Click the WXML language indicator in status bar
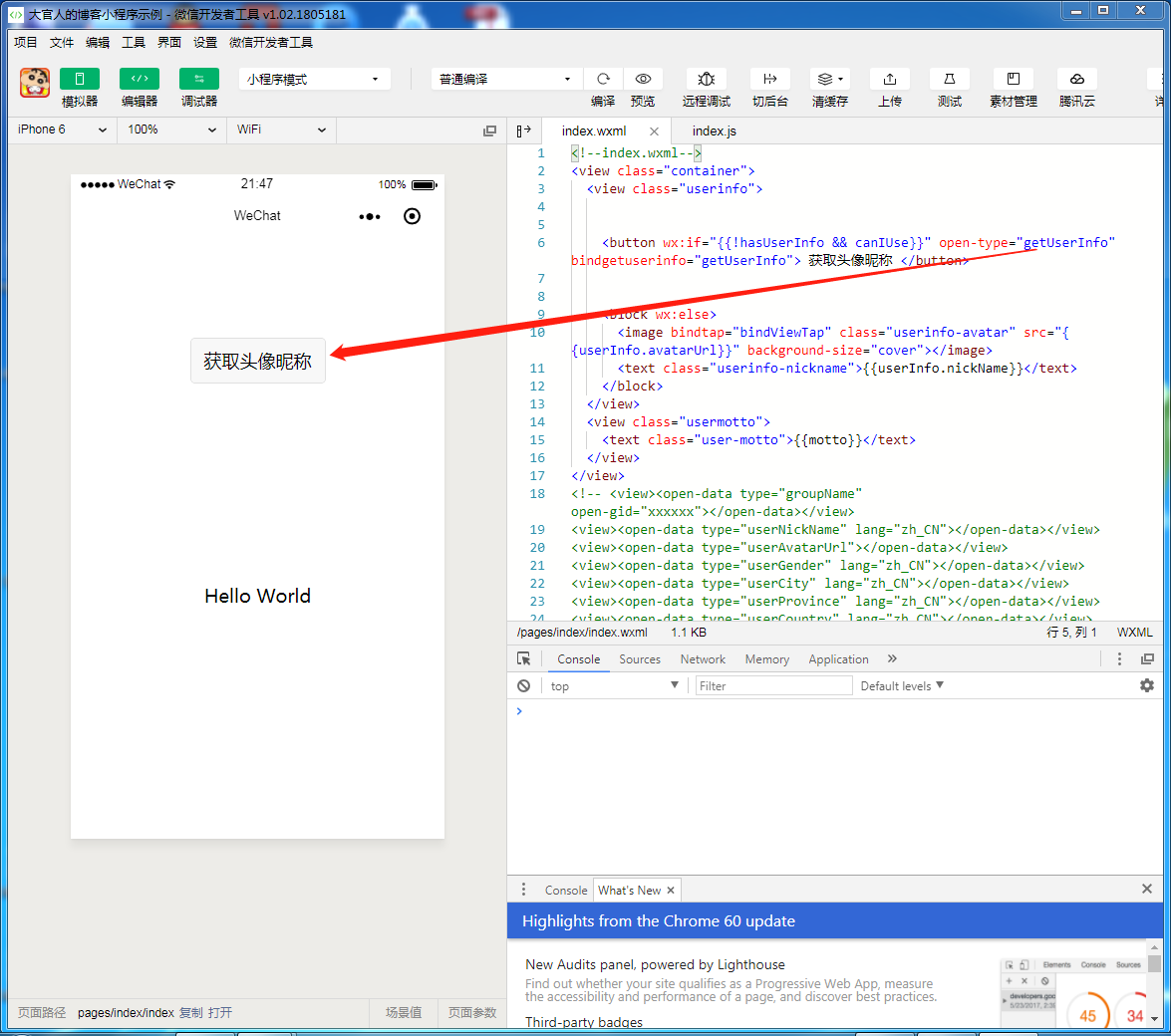The image size is (1171, 1036). 1134,633
